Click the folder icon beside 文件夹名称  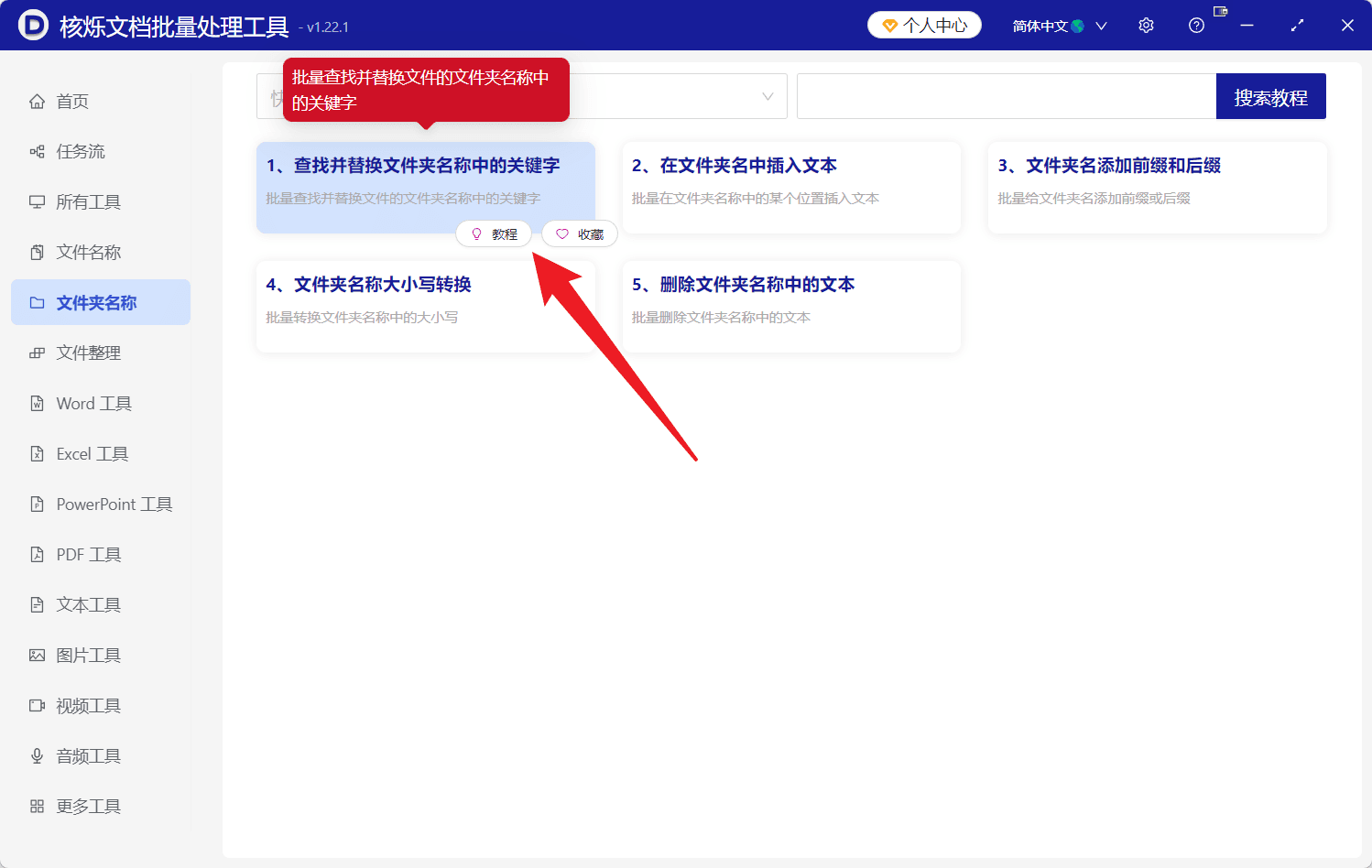click(37, 303)
